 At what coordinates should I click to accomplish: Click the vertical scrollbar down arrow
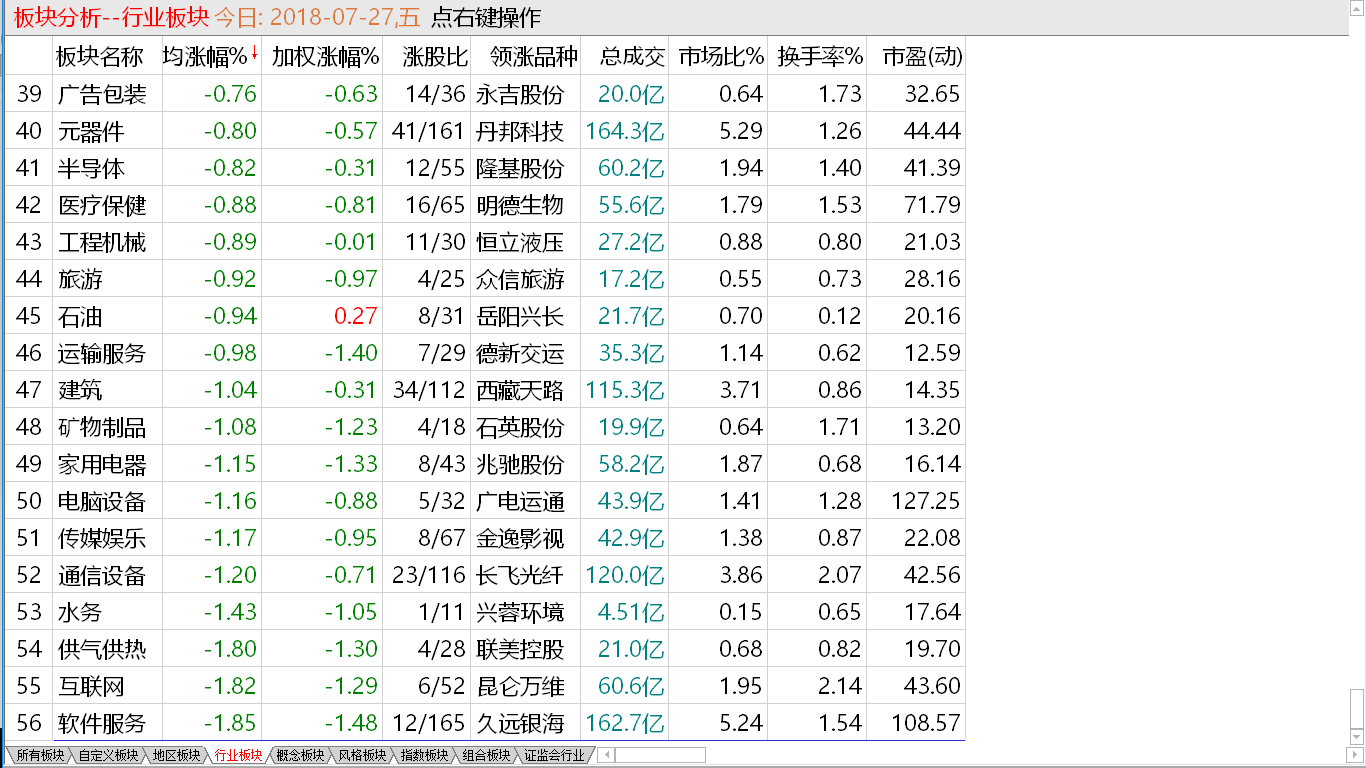[1356, 737]
